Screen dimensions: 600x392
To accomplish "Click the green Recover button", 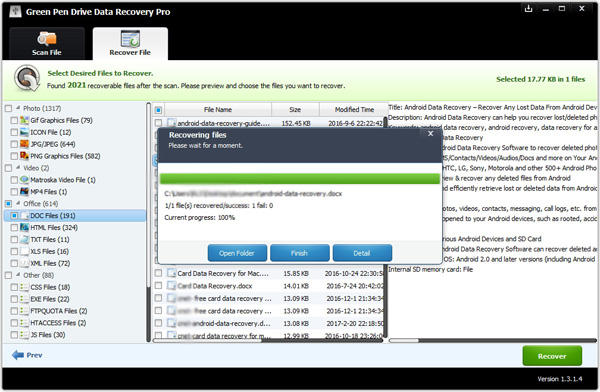I will 552,356.
